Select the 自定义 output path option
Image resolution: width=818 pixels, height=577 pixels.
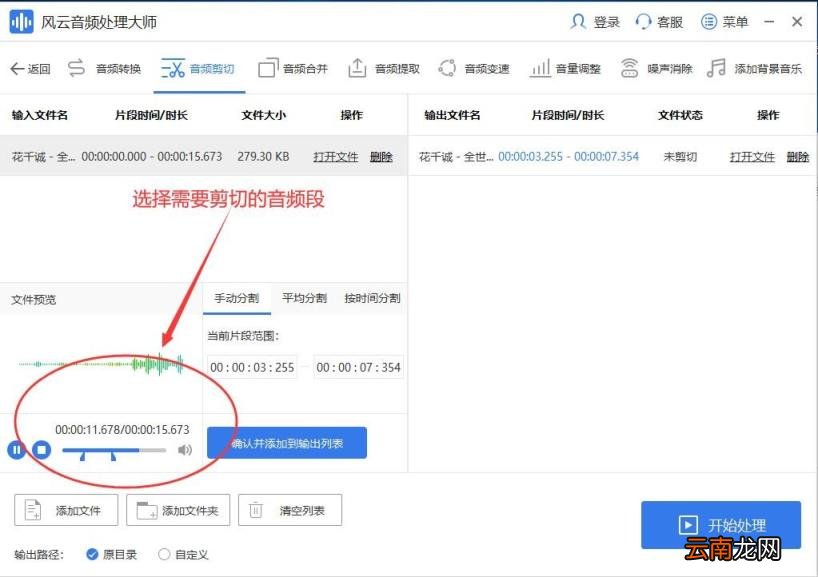(x=183, y=555)
